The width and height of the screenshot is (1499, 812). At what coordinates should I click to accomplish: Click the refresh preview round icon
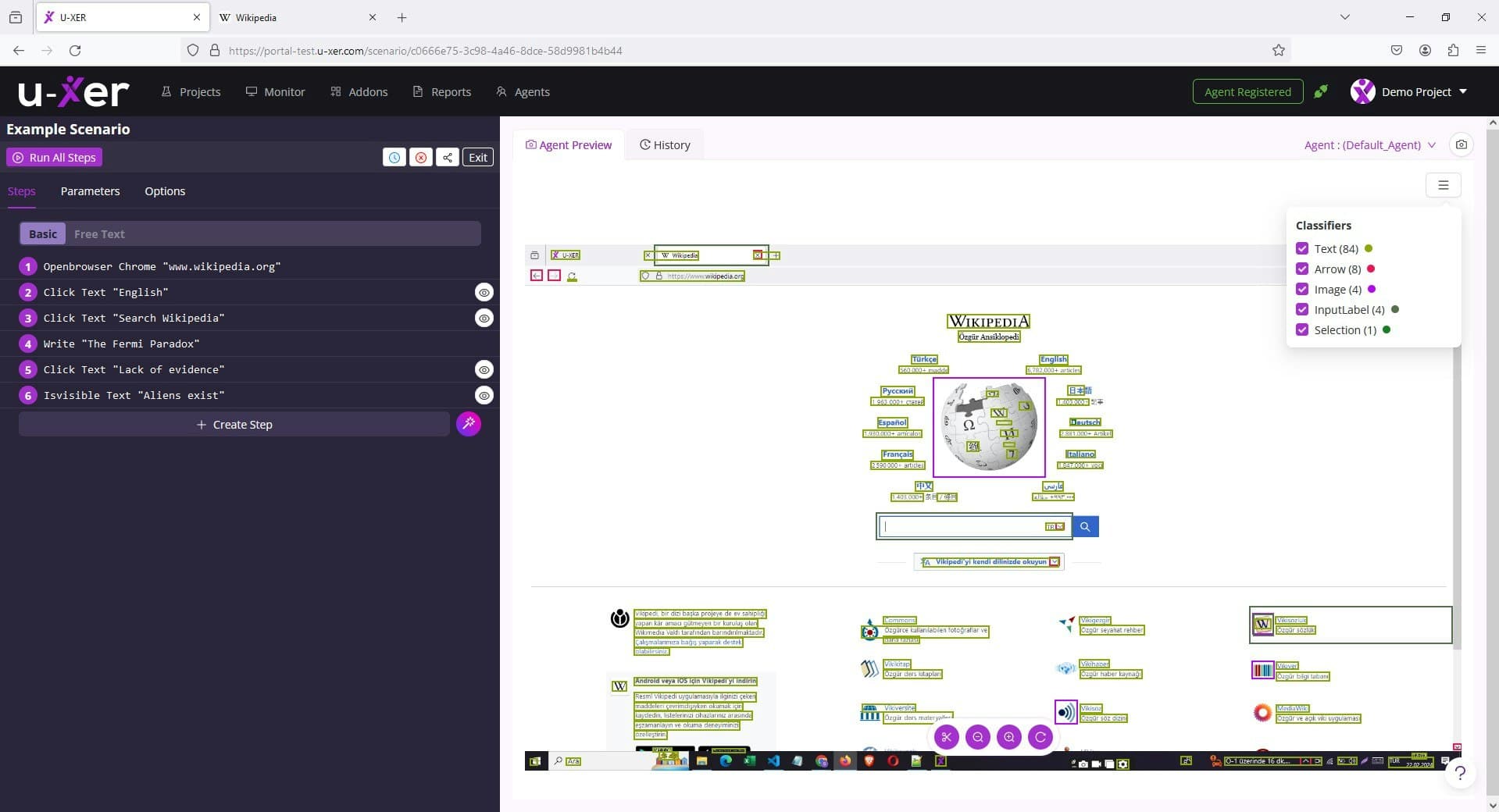point(1040,737)
